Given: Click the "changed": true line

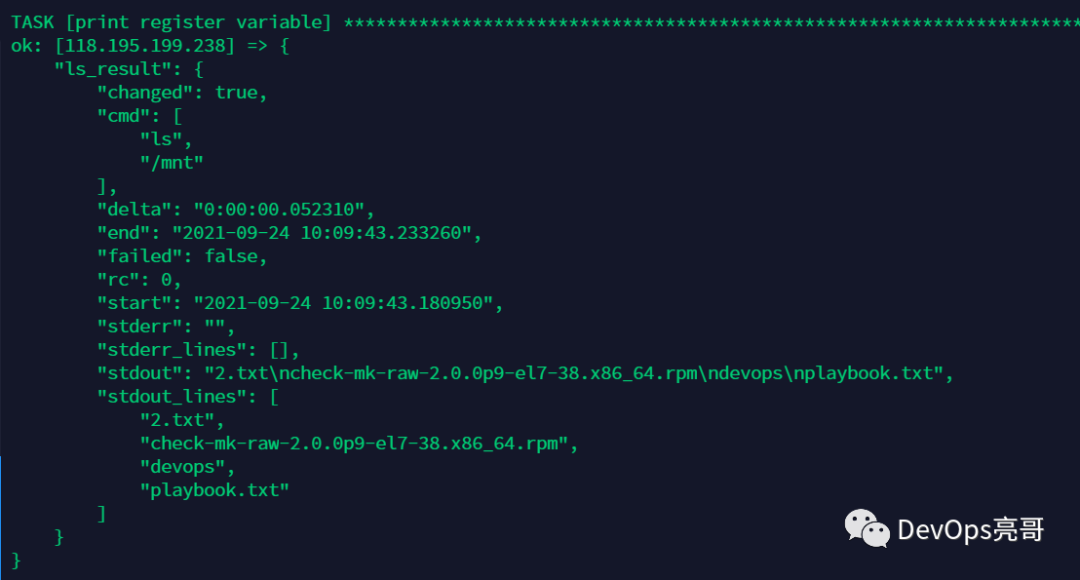Looking at the screenshot, I should click(x=182, y=92).
